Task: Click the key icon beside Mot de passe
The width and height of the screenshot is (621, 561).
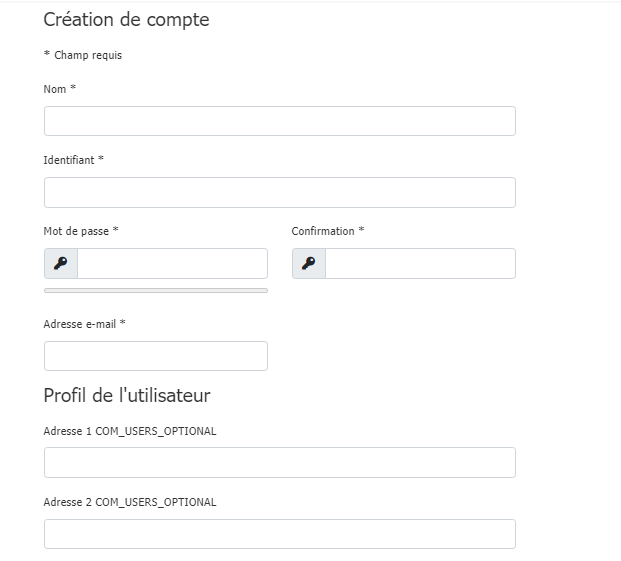Action: coord(61,264)
